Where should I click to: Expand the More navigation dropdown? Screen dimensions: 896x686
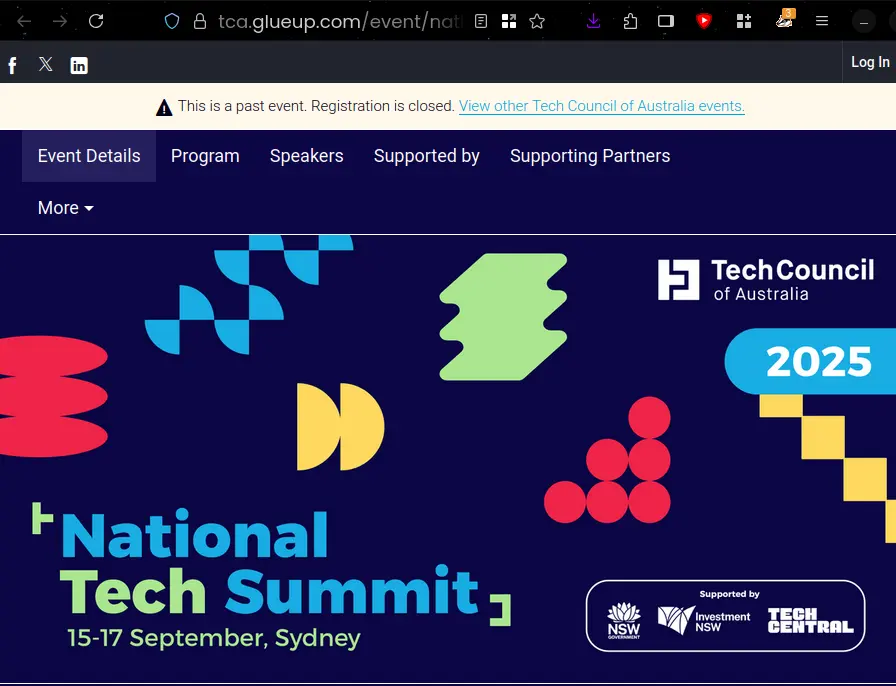64,208
